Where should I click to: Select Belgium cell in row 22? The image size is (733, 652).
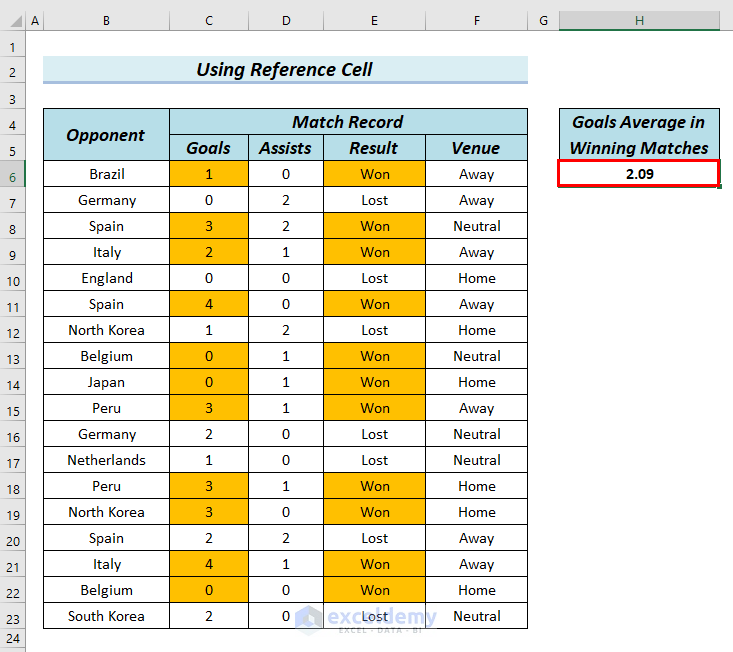(106, 590)
